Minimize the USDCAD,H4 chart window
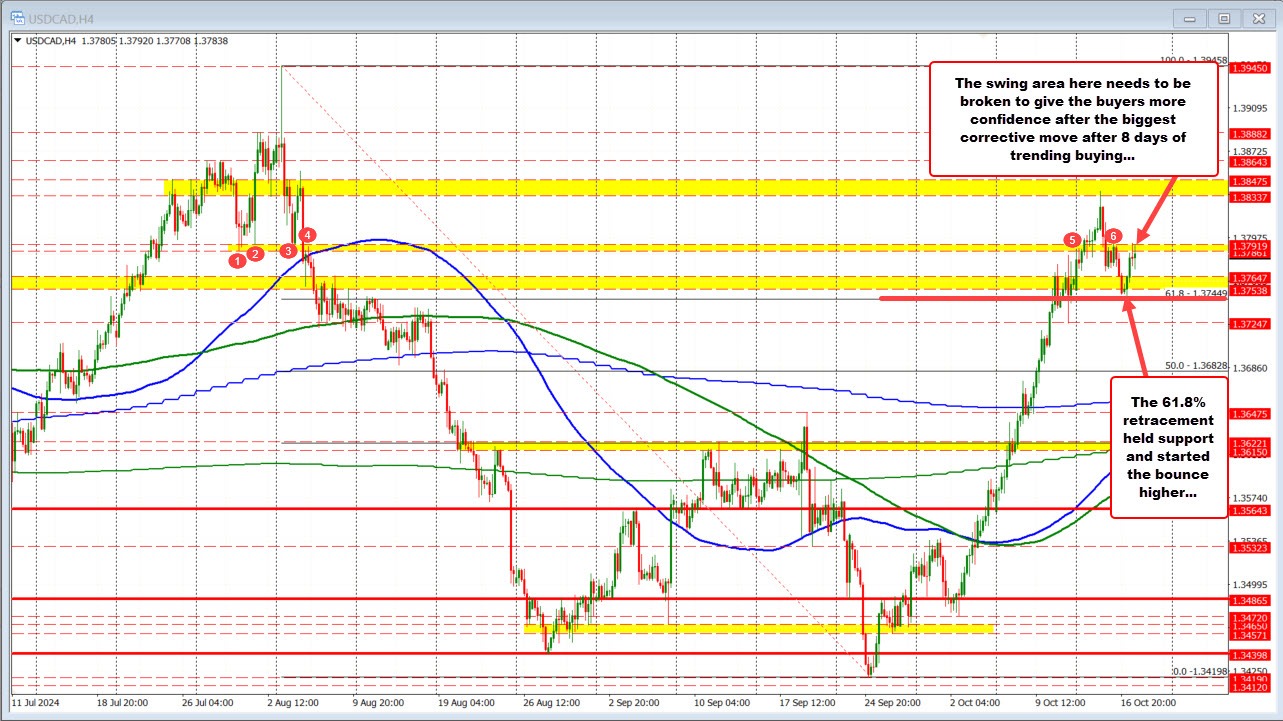The image size is (1283, 721). (x=1192, y=18)
